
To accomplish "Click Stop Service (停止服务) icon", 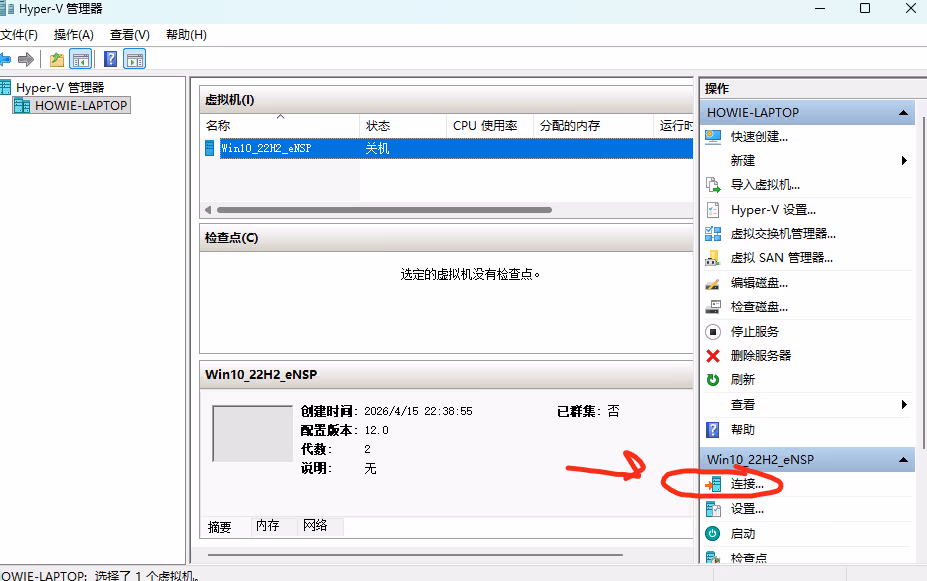I will coord(713,332).
